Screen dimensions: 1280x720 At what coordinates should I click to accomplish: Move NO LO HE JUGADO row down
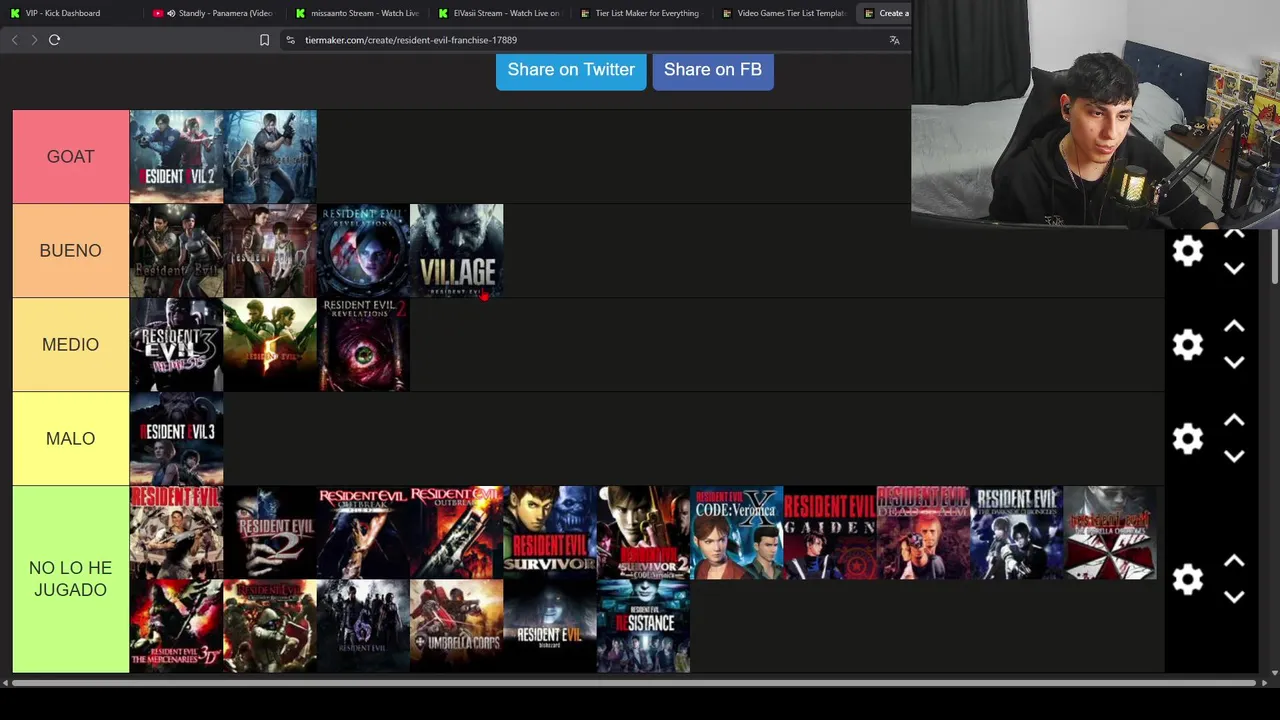[1234, 597]
